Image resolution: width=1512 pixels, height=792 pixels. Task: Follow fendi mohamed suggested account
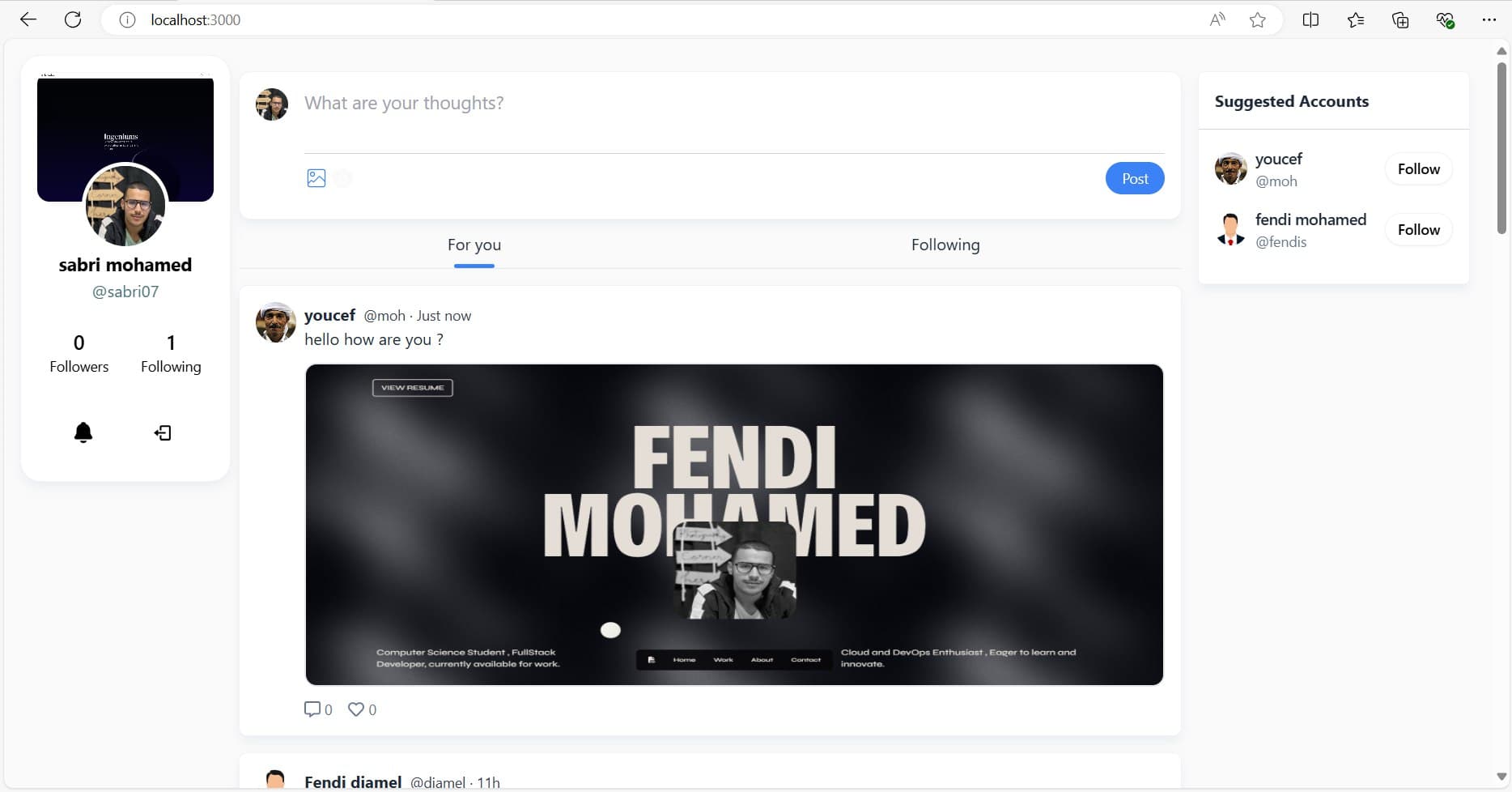point(1418,230)
